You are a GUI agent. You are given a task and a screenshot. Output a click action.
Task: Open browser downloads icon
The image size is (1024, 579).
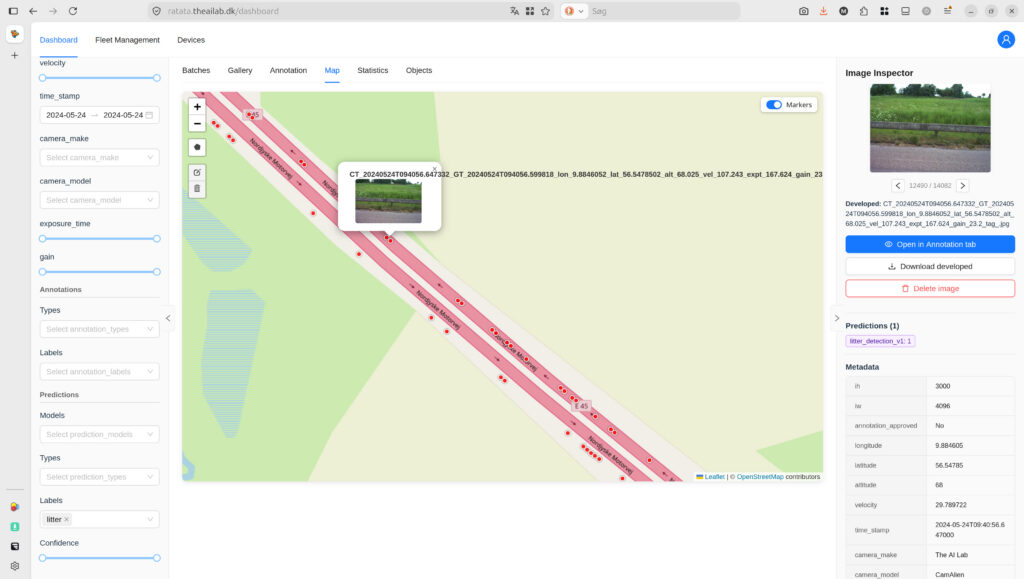pyautogui.click(x=824, y=11)
